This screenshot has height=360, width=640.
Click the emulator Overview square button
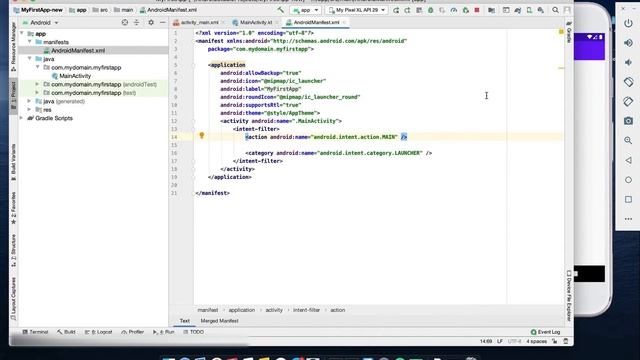coord(629,199)
